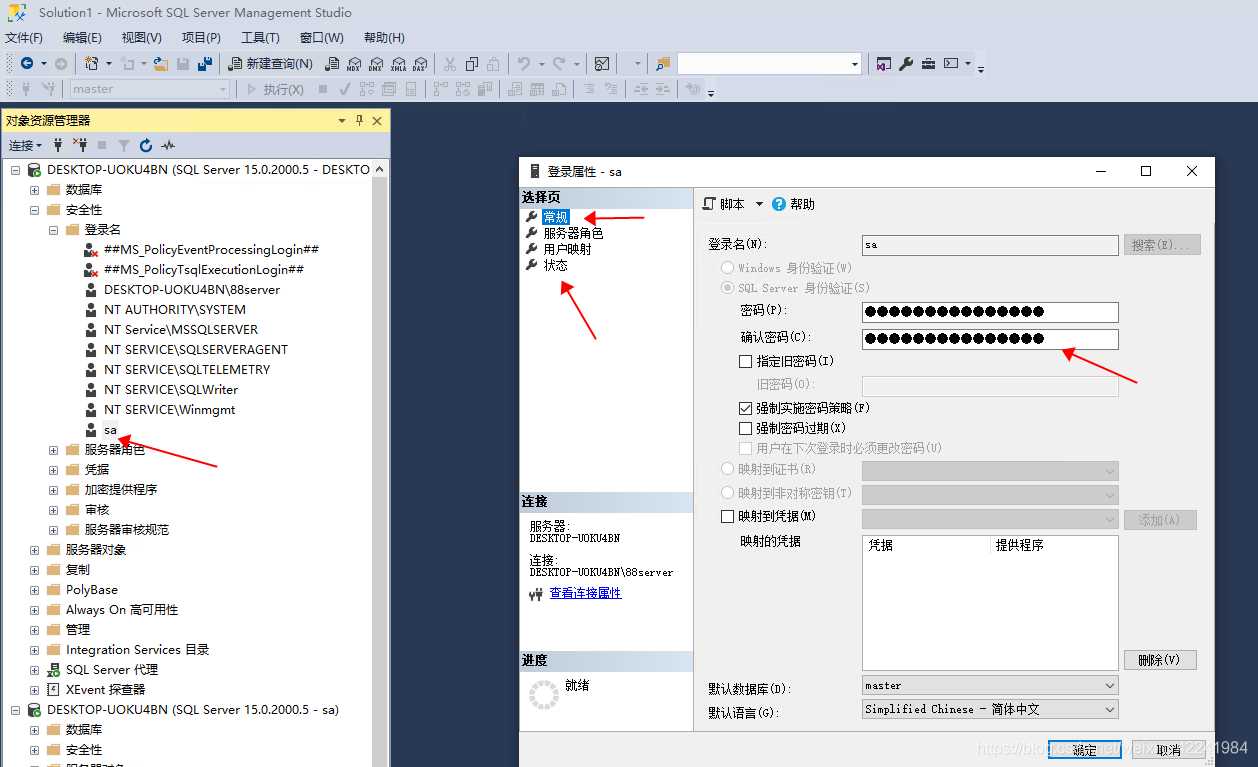Open the 编辑(E) menu
Viewport: 1258px width, 767px height.
(82, 38)
